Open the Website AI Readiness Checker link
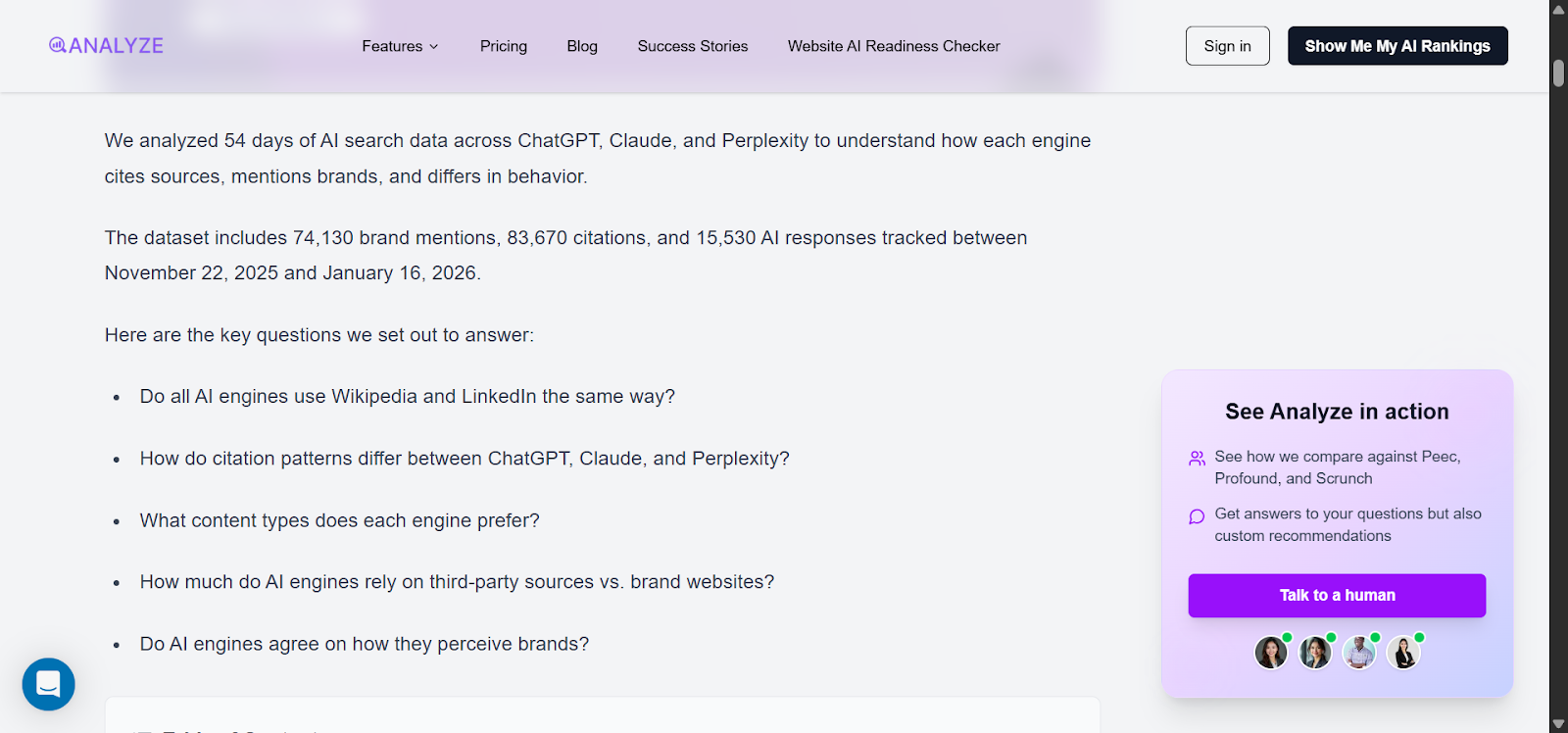The image size is (1568, 733). [893, 46]
